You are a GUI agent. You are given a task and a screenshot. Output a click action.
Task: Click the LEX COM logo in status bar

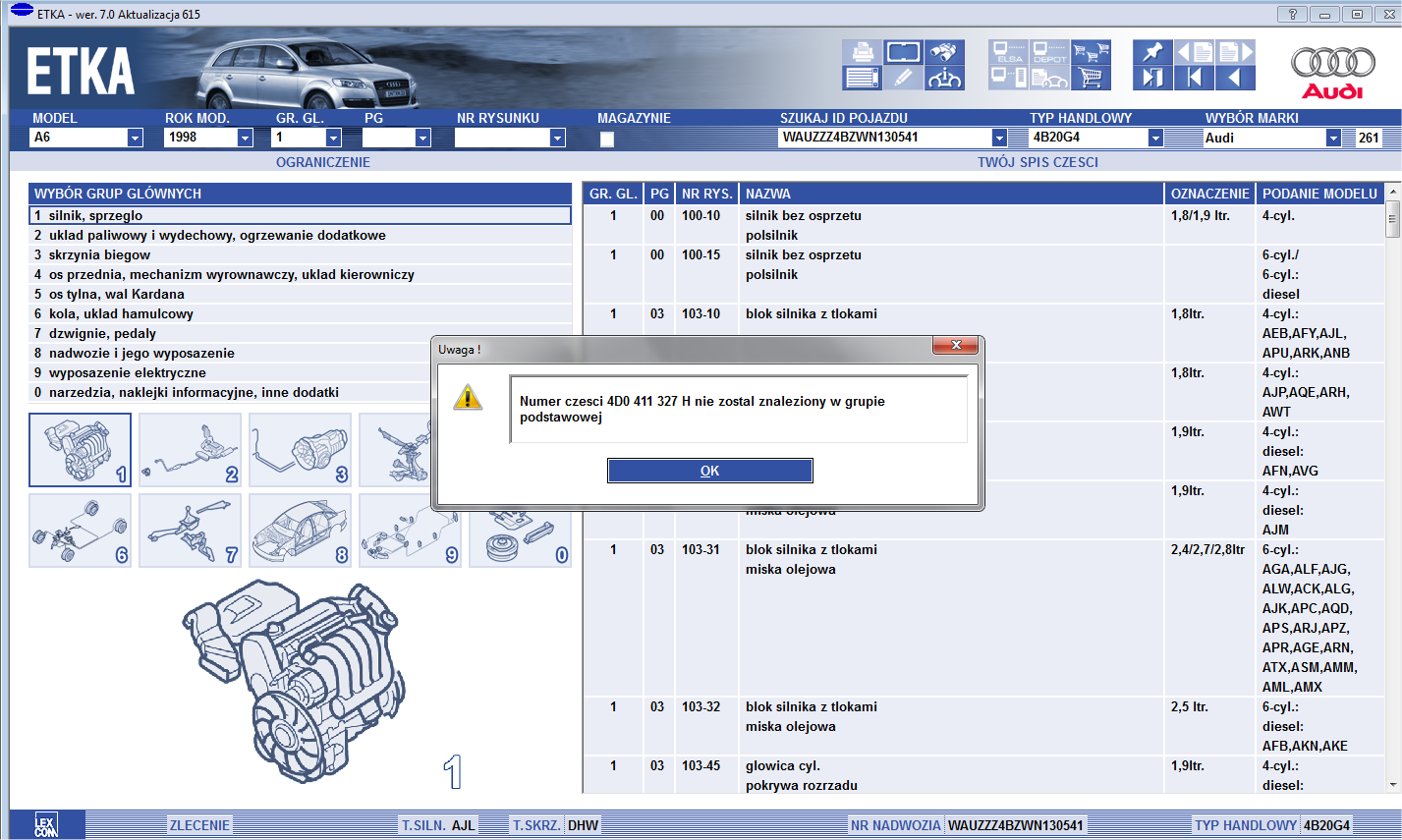tap(46, 825)
